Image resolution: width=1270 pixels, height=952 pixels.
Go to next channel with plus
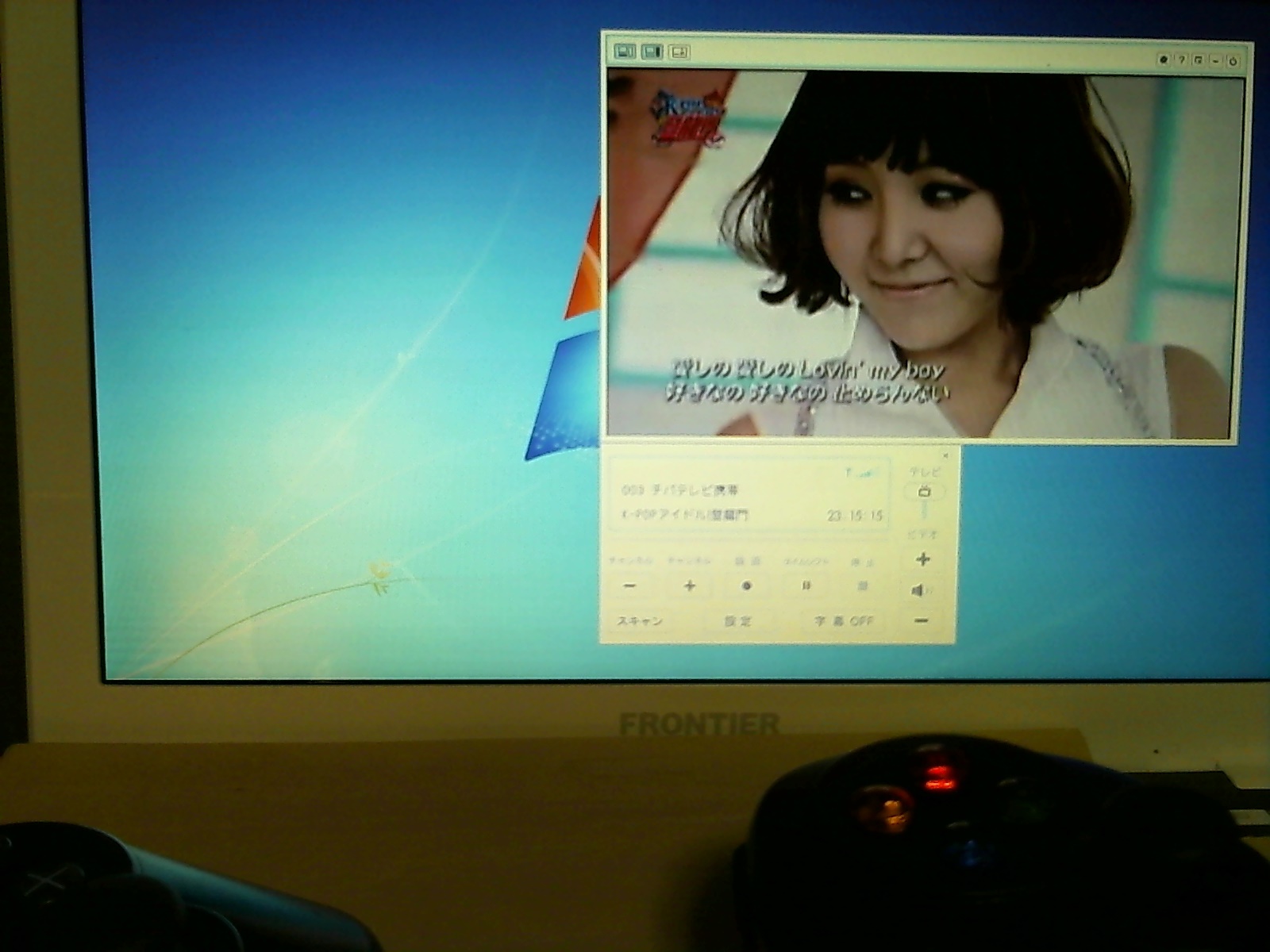(689, 586)
